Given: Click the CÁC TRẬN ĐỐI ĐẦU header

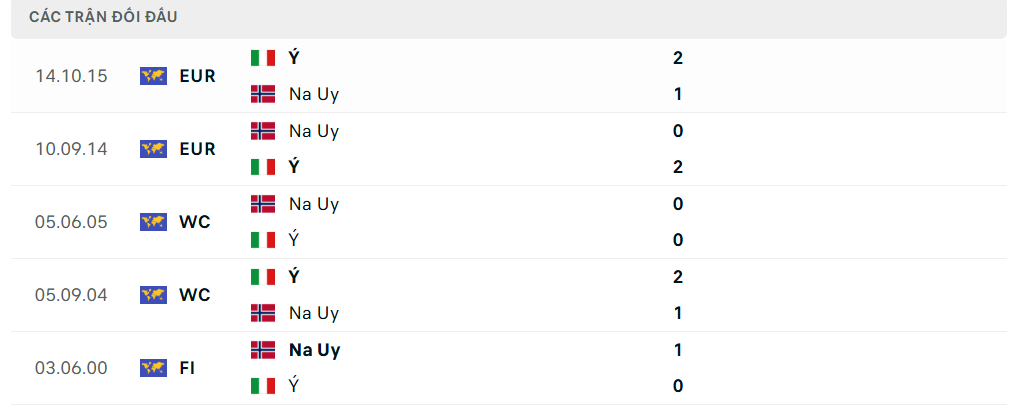Looking at the screenshot, I should (x=103, y=18).
